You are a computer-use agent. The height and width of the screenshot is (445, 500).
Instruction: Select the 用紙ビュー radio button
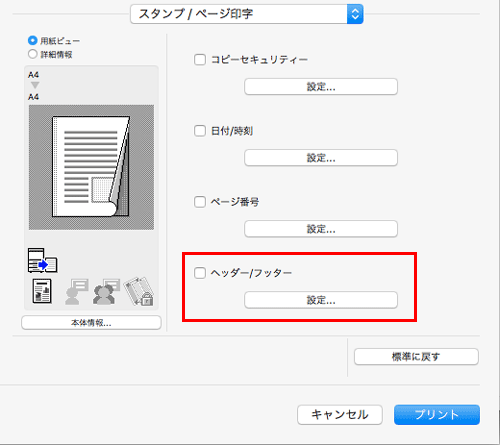(33, 41)
